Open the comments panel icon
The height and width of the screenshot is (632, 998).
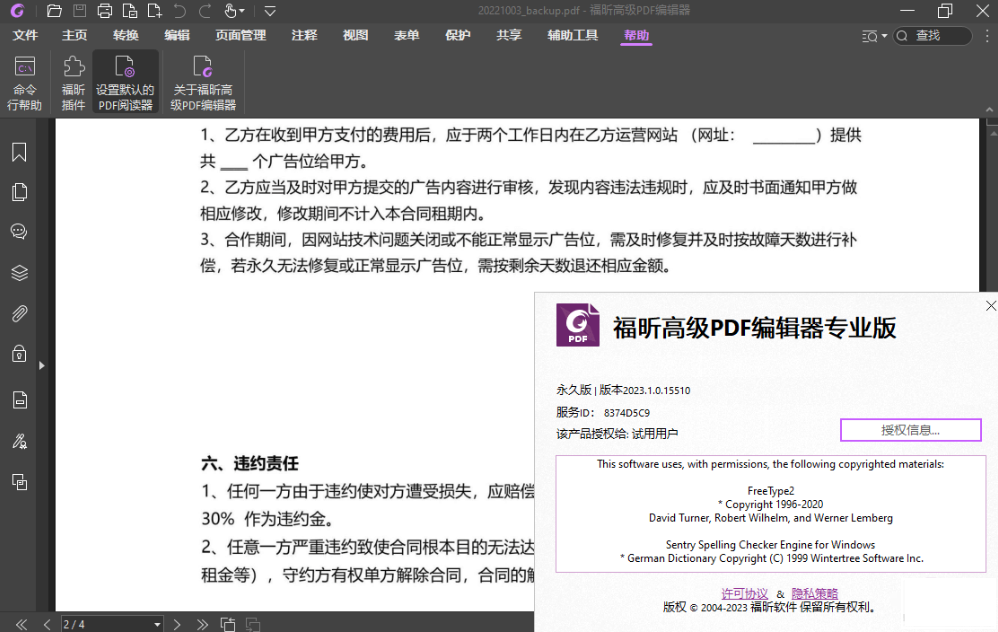click(x=19, y=231)
